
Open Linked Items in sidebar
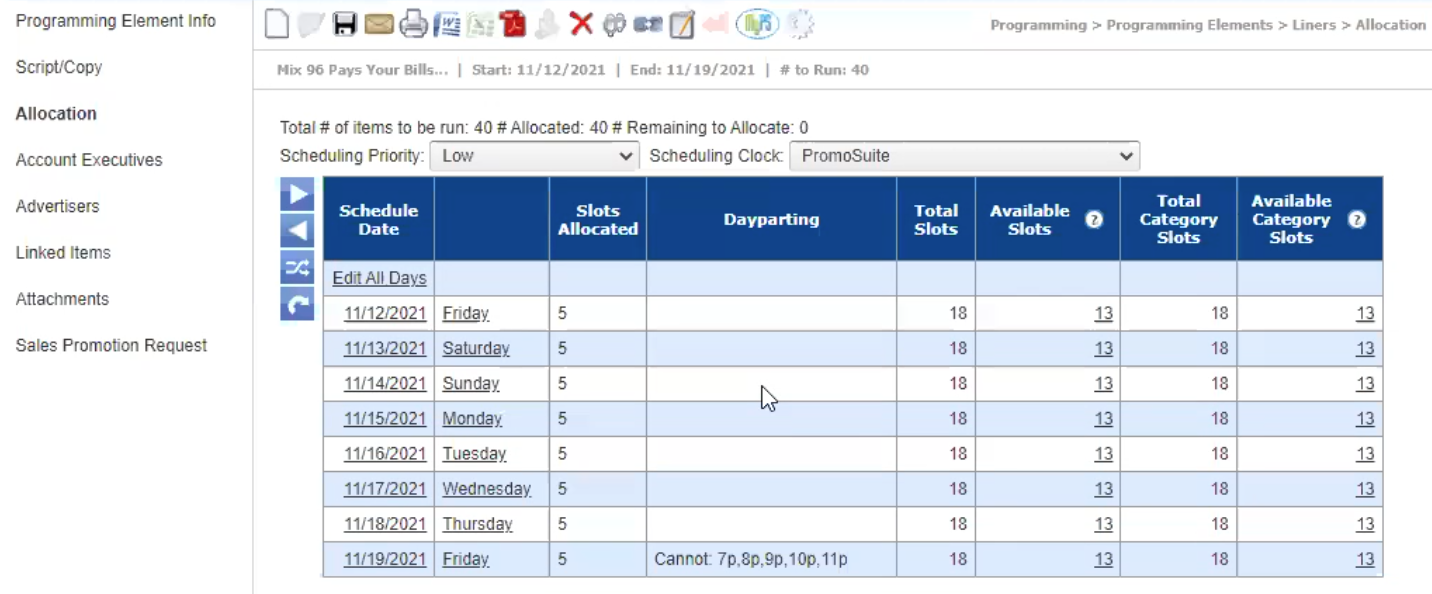pos(63,253)
